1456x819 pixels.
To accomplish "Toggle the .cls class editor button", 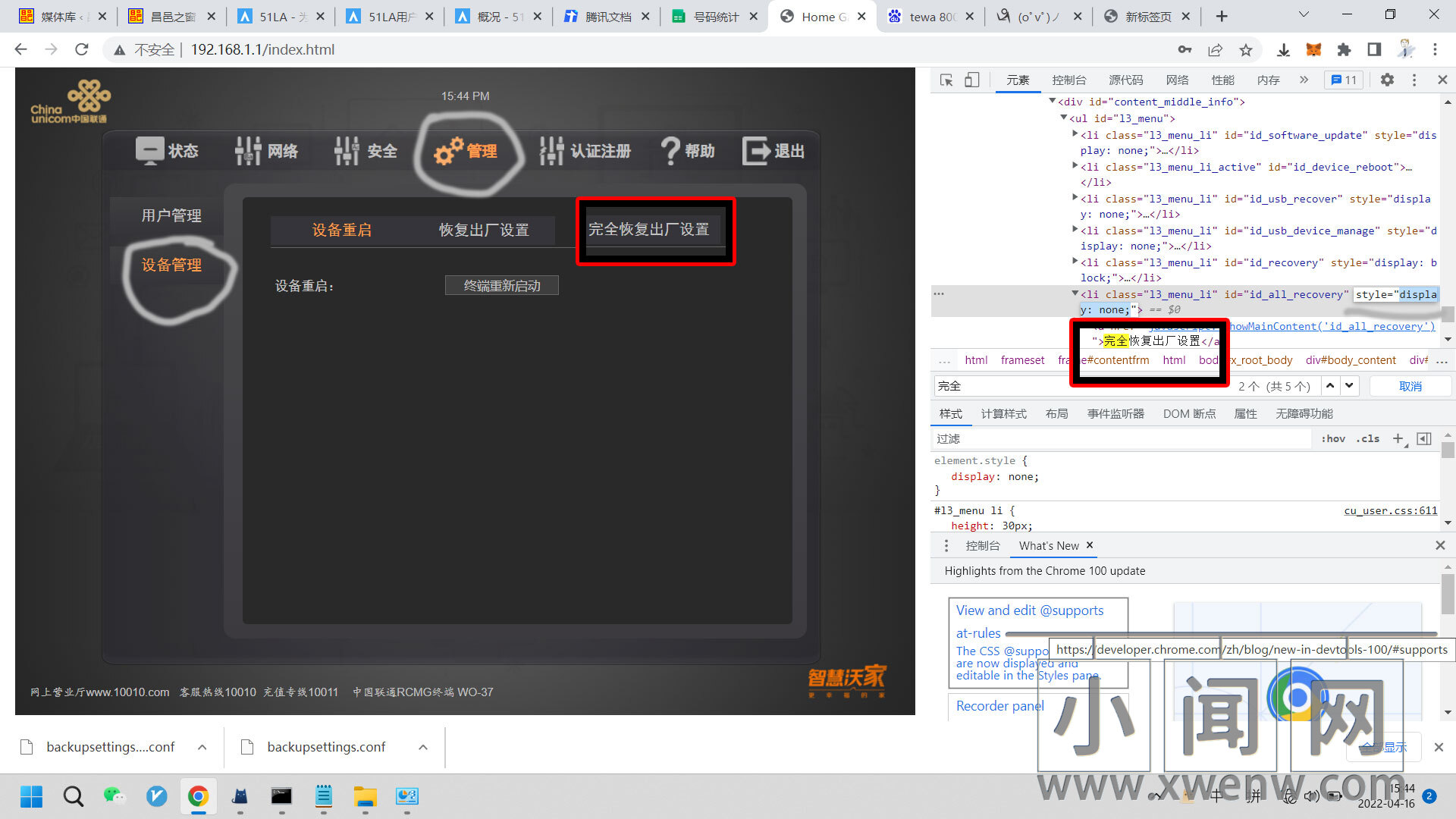I will pyautogui.click(x=1368, y=439).
